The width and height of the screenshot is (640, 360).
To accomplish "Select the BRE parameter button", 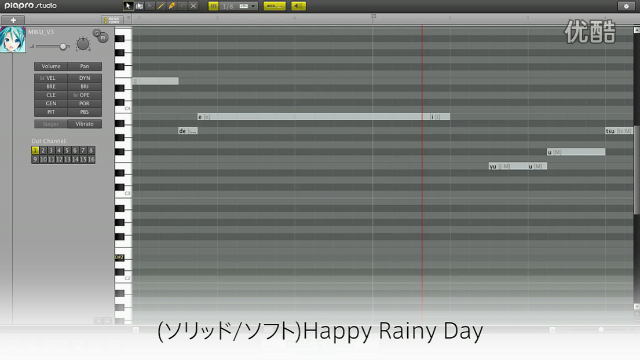I will [51, 87].
